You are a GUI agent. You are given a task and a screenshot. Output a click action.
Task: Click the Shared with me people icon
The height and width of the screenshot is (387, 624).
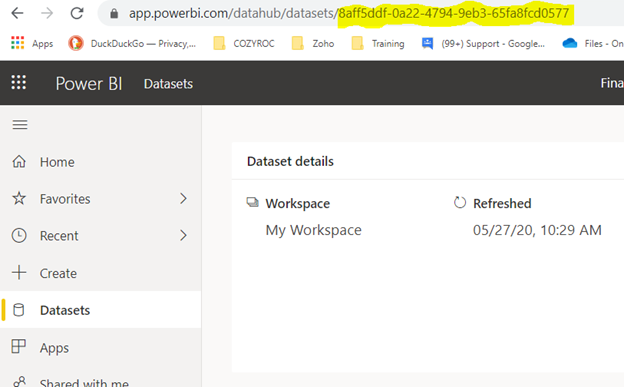pos(20,382)
